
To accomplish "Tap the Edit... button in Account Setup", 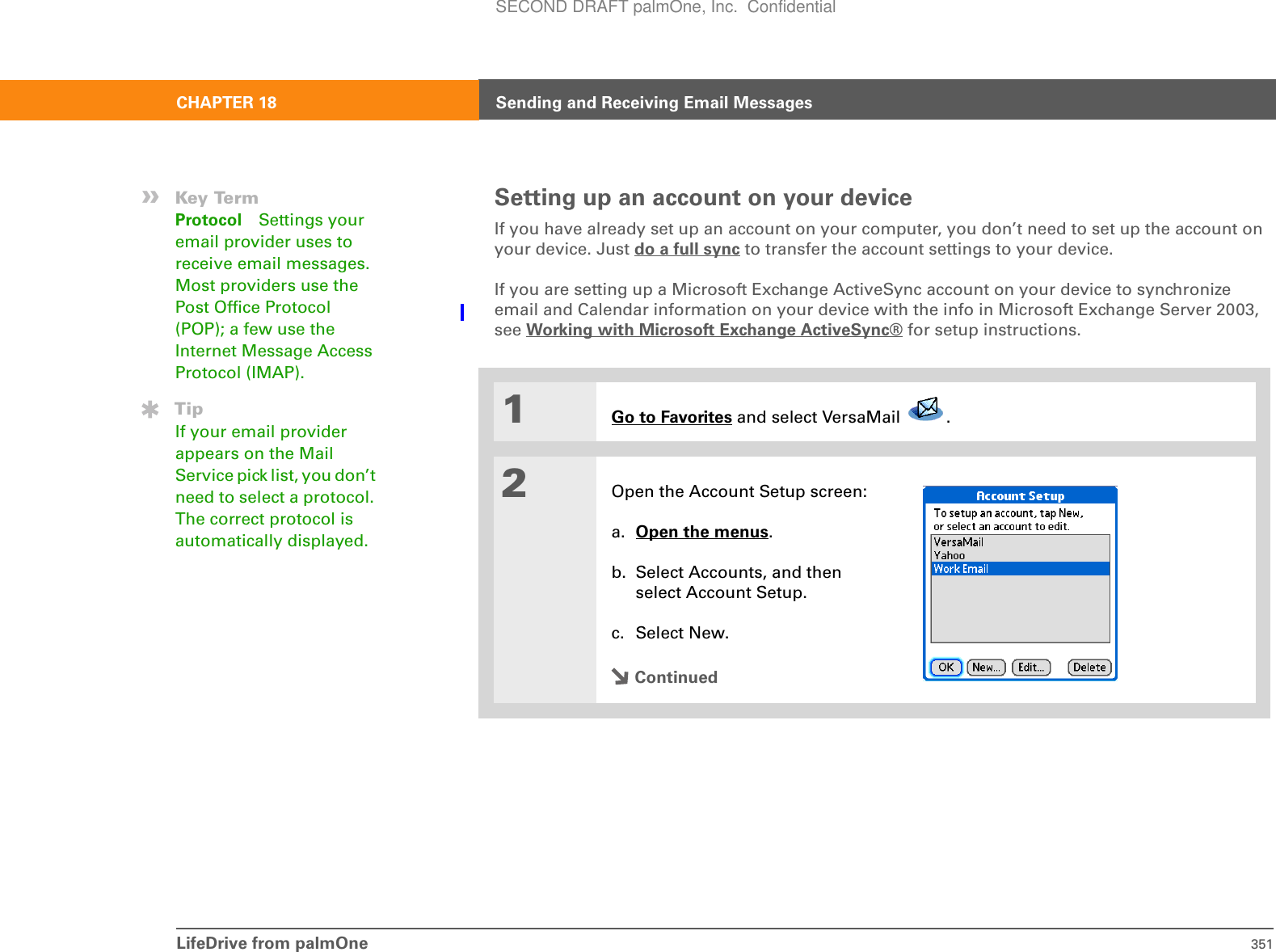I will click(x=1031, y=668).
